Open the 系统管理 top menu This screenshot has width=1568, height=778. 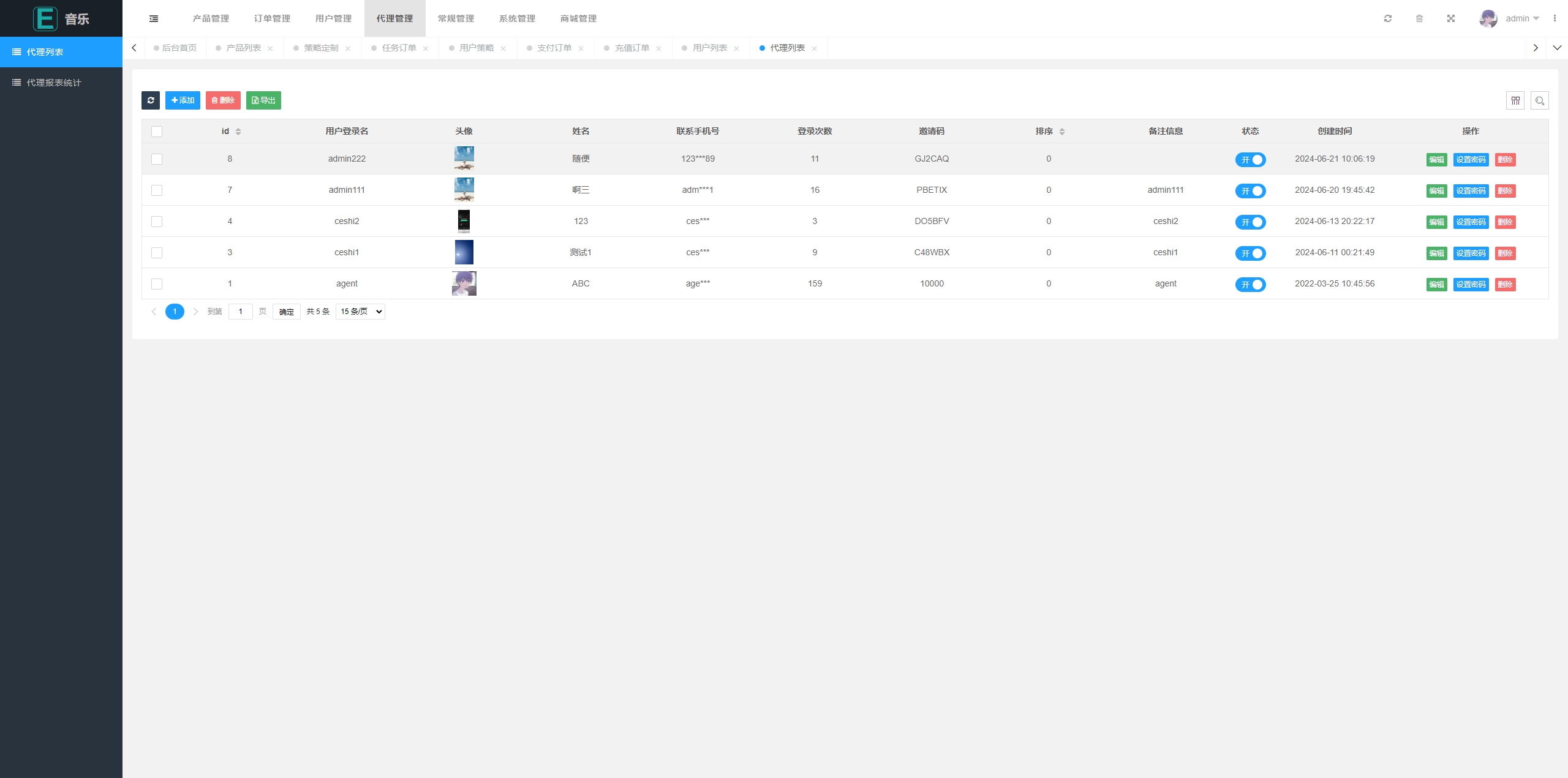click(517, 18)
